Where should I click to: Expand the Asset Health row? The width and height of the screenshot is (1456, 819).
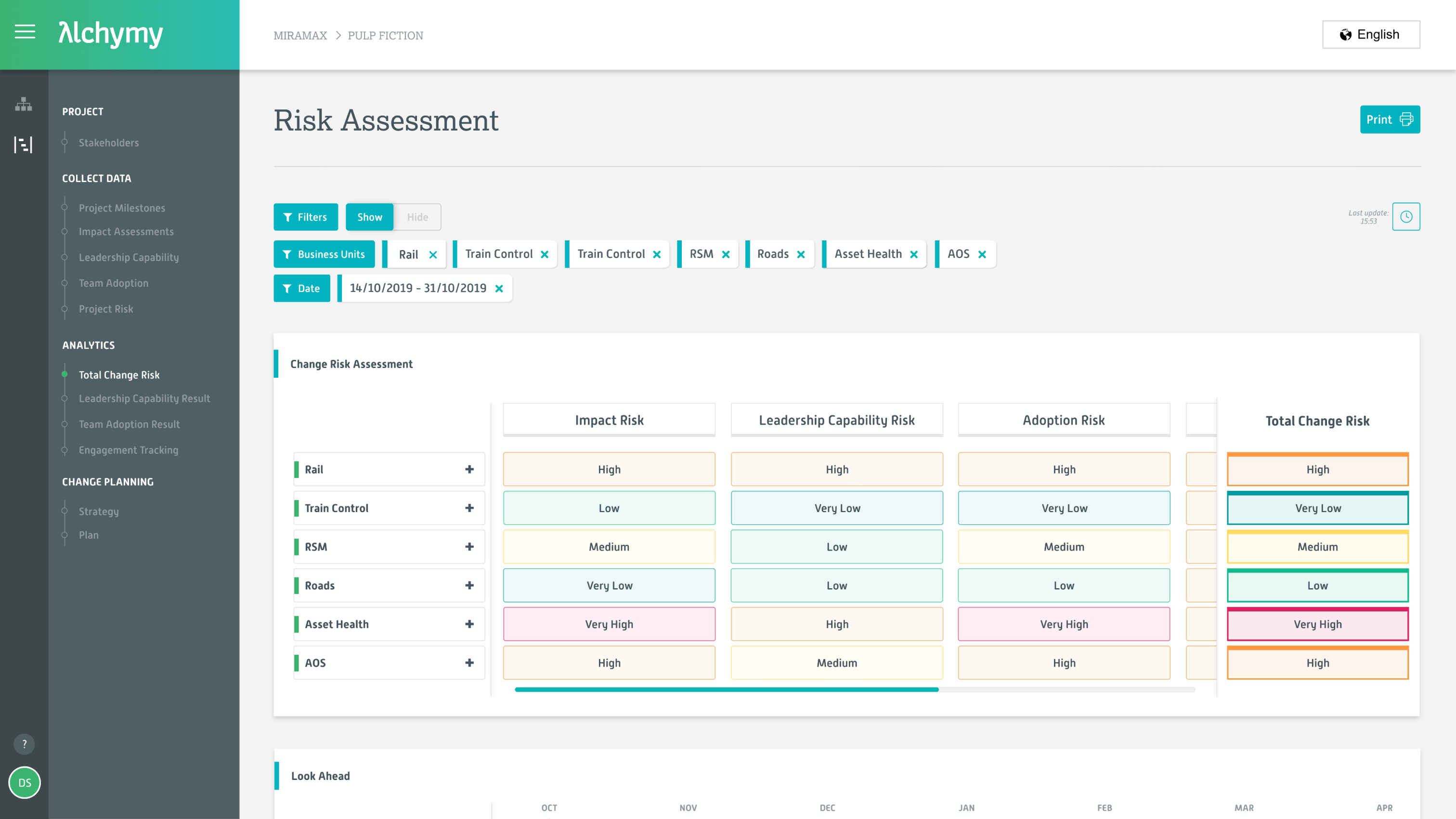pyautogui.click(x=469, y=624)
